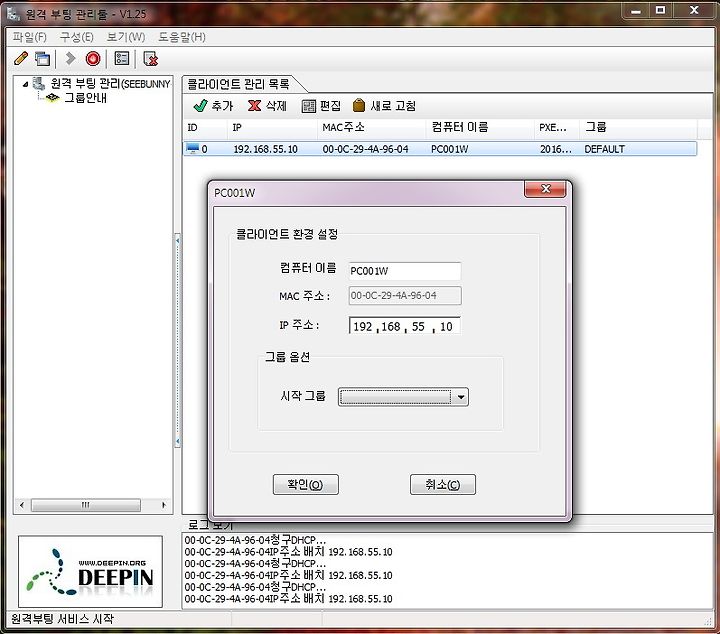Sort by the PXE... column header
This screenshot has height=634, width=720.
pos(557,128)
